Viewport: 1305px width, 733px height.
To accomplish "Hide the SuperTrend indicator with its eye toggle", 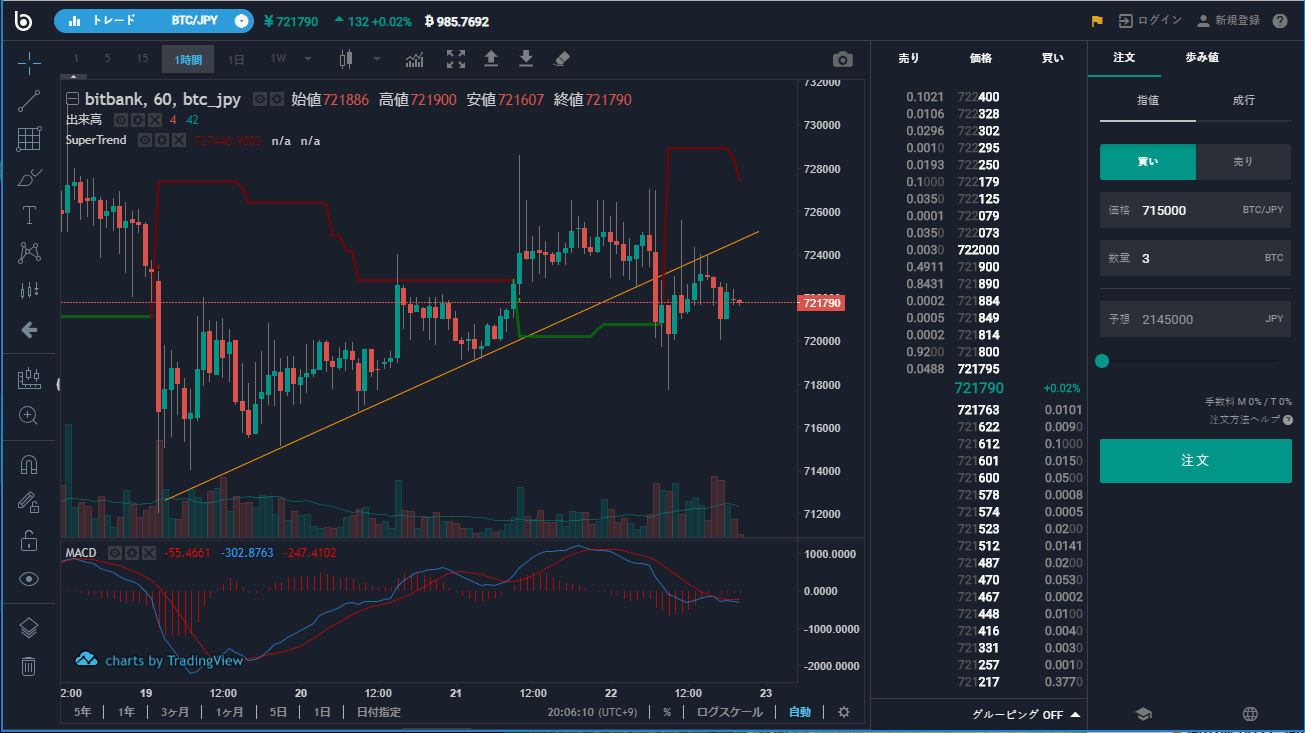I will point(145,140).
